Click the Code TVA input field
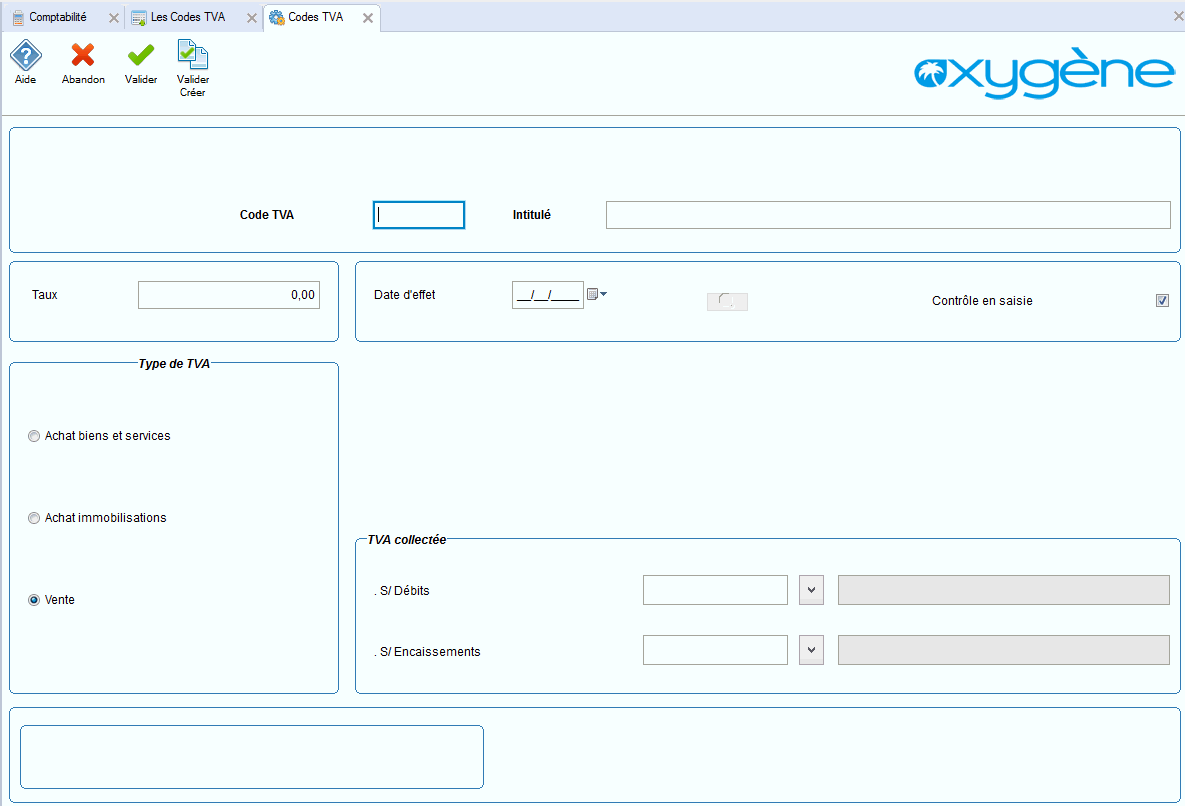 [x=419, y=215]
